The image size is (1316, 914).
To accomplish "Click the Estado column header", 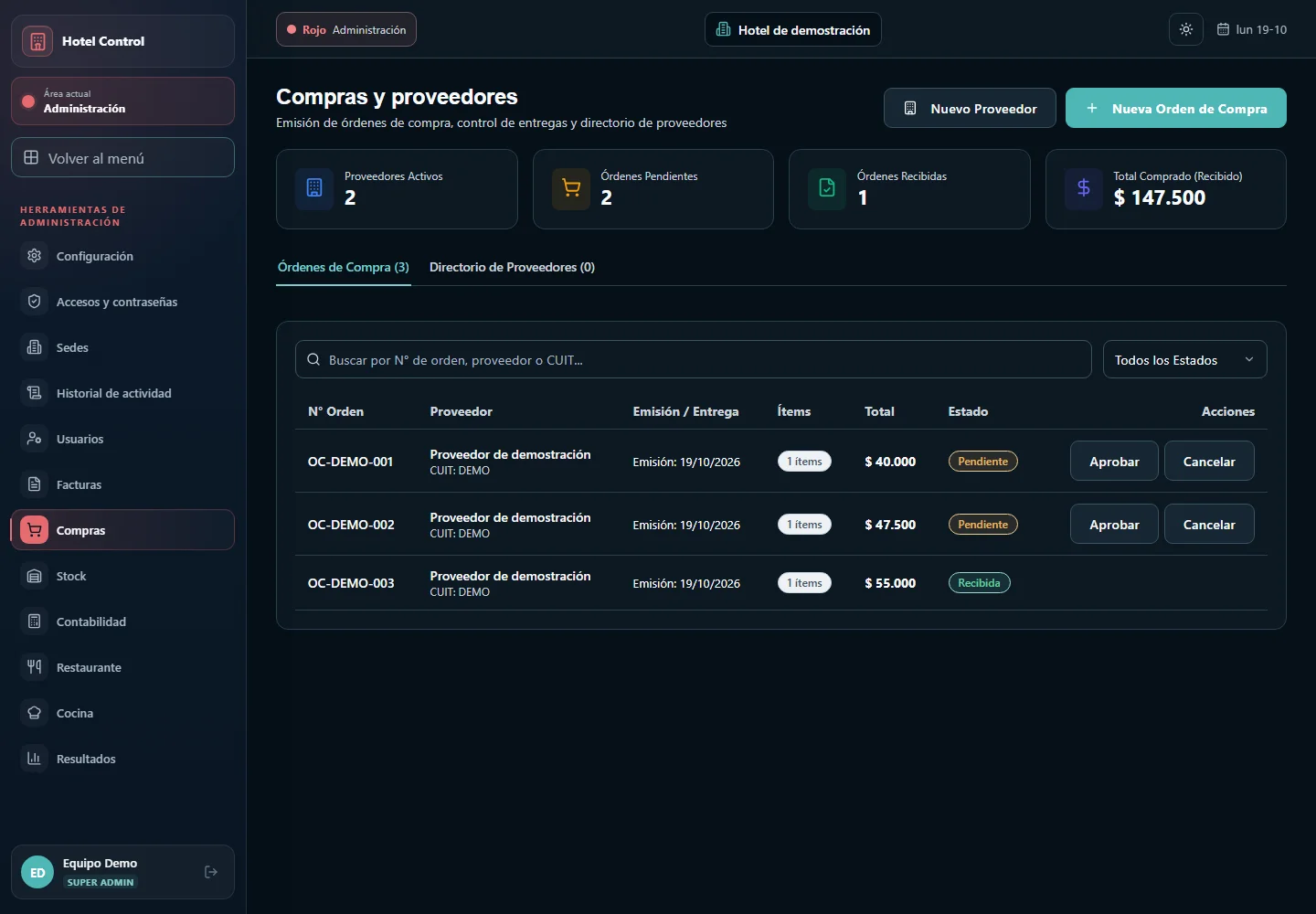I will point(968,411).
